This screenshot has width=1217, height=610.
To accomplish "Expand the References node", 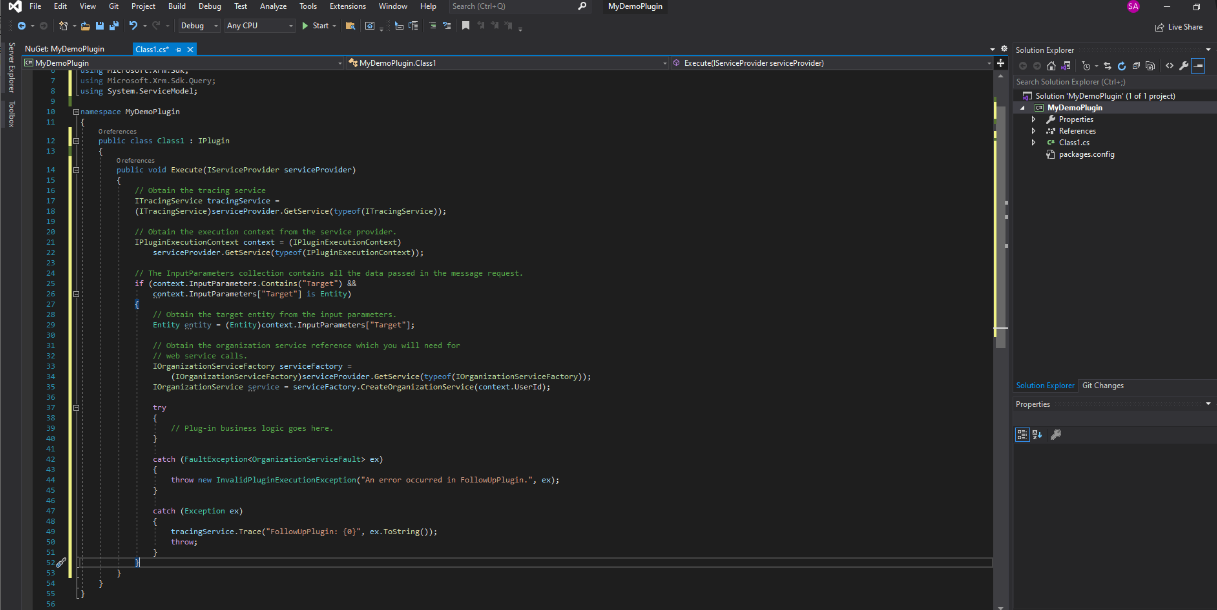I will tap(1034, 130).
